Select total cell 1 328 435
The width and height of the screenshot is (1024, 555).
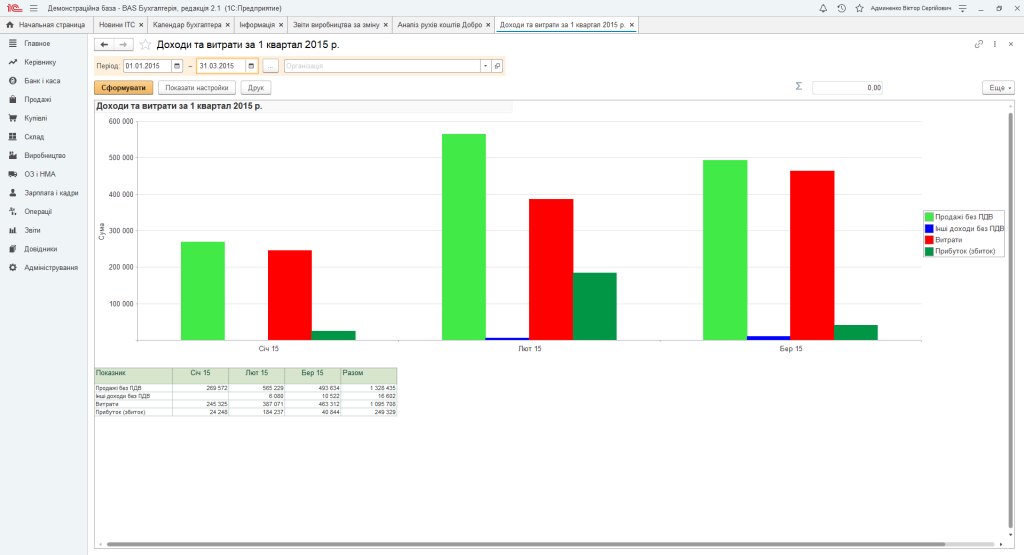[369, 388]
